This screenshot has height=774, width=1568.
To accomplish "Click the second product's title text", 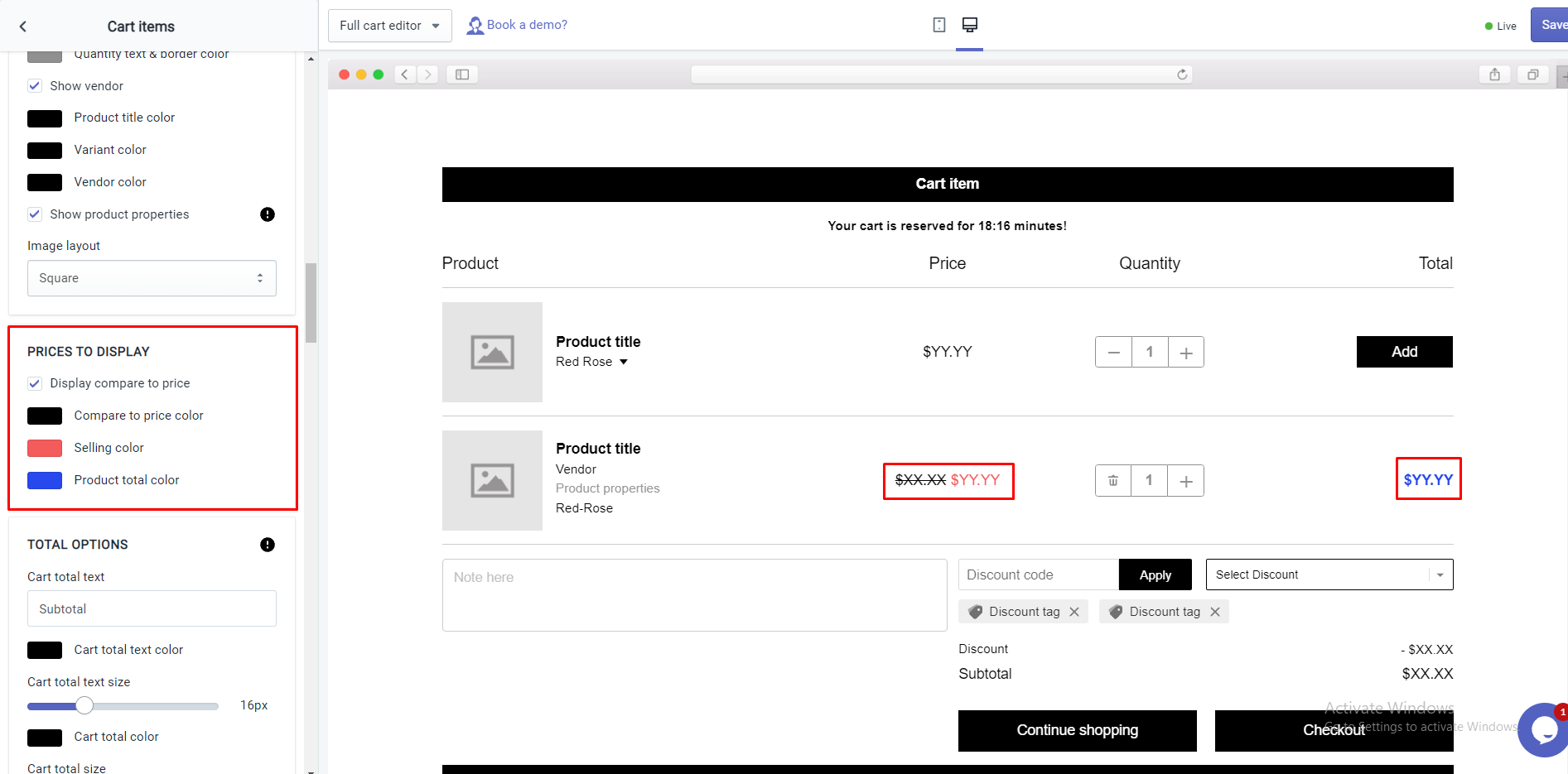I will tap(598, 449).
